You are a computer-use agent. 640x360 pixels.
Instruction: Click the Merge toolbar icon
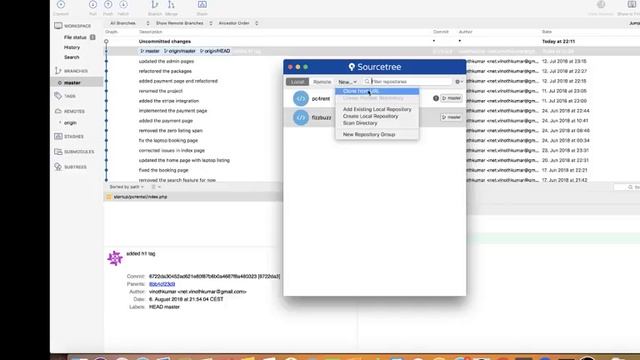tap(171, 5)
